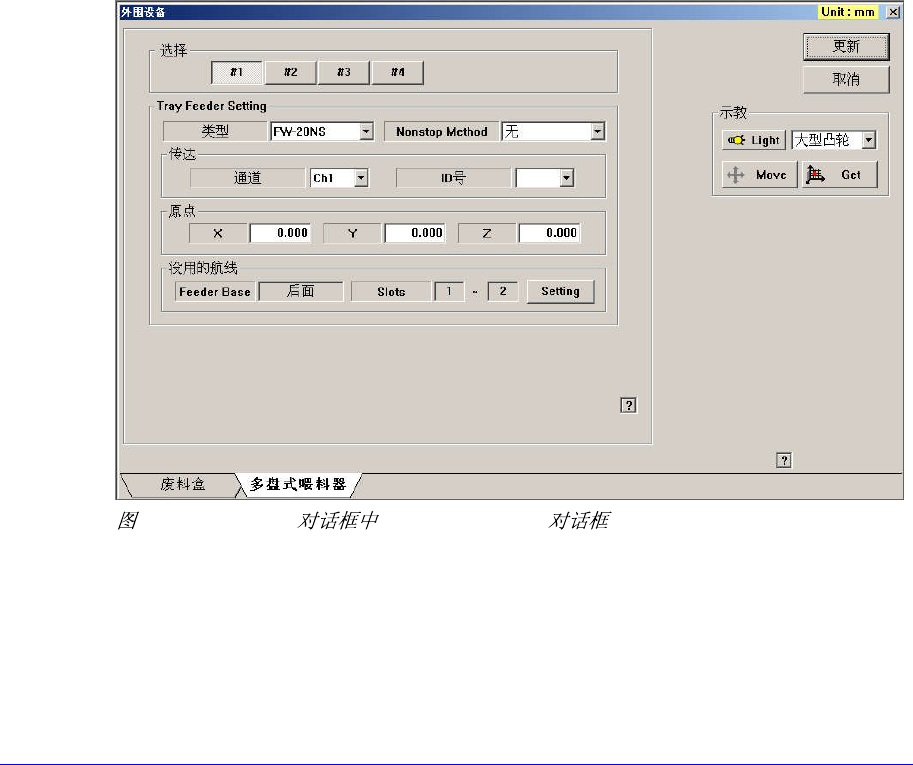Viewport: 913px width, 765px height.
Task: Expand the ID号 dropdown
Action: pos(567,178)
